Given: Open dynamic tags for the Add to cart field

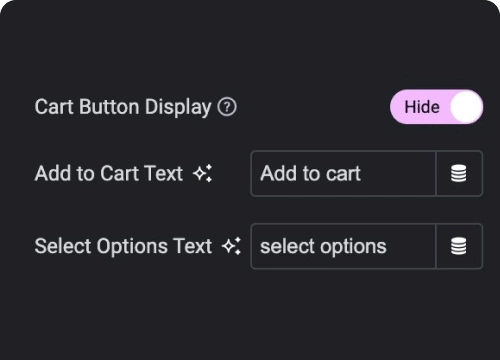Looking at the screenshot, I should [459, 173].
